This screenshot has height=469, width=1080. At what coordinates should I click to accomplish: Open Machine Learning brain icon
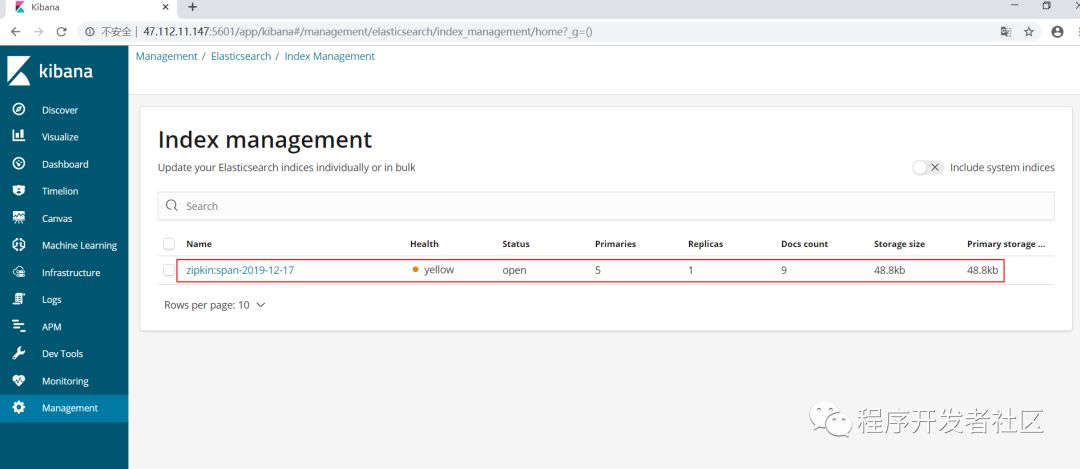tap(19, 244)
